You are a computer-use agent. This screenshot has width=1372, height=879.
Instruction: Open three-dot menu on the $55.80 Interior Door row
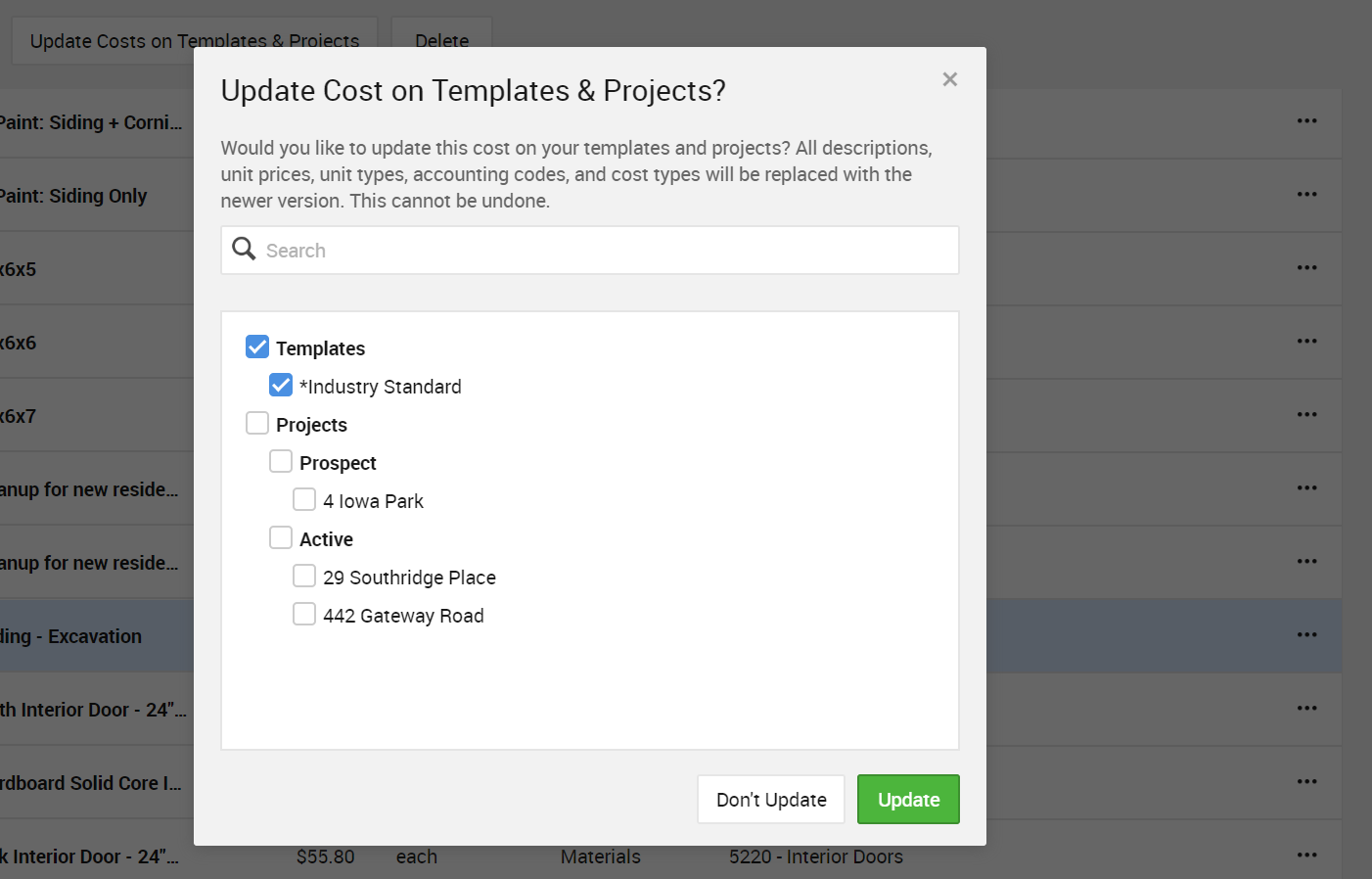point(1306,856)
